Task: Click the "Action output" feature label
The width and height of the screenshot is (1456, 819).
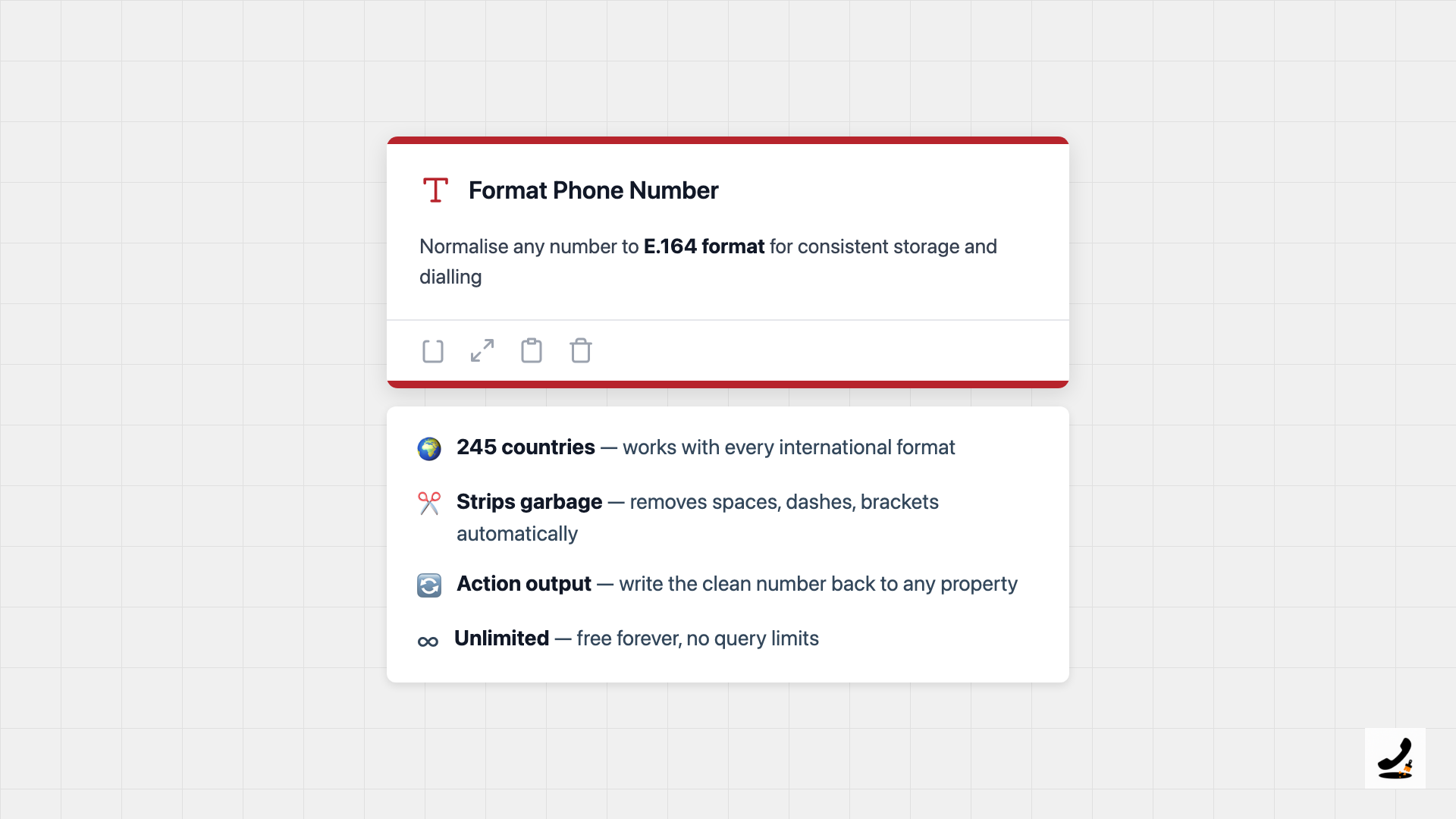Action: [523, 584]
